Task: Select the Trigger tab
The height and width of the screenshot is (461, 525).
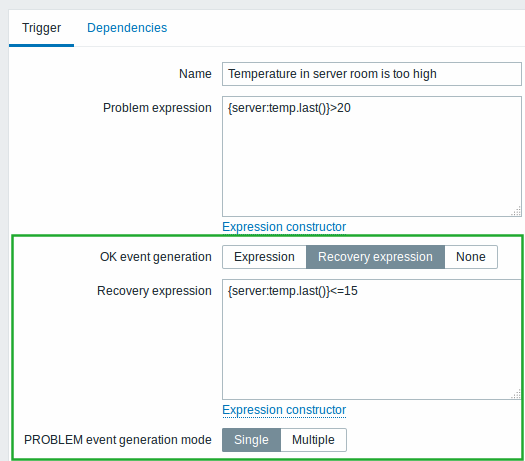Action: 42,28
